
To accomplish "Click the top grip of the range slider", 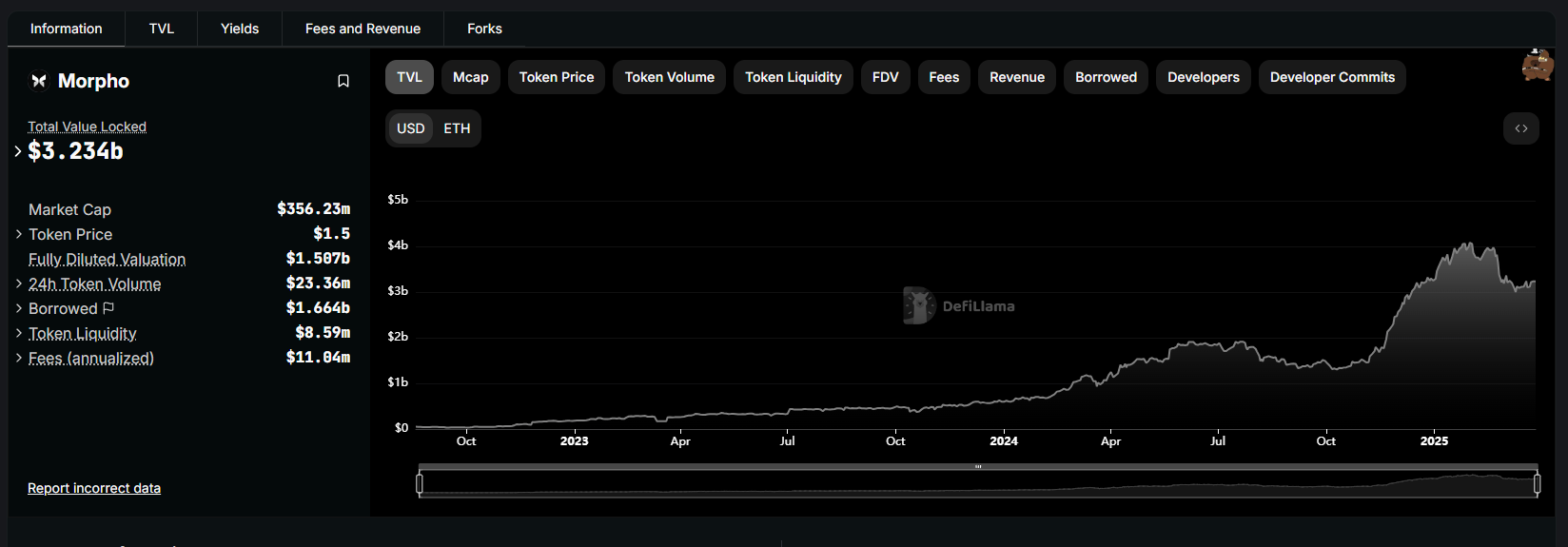I will (x=978, y=467).
